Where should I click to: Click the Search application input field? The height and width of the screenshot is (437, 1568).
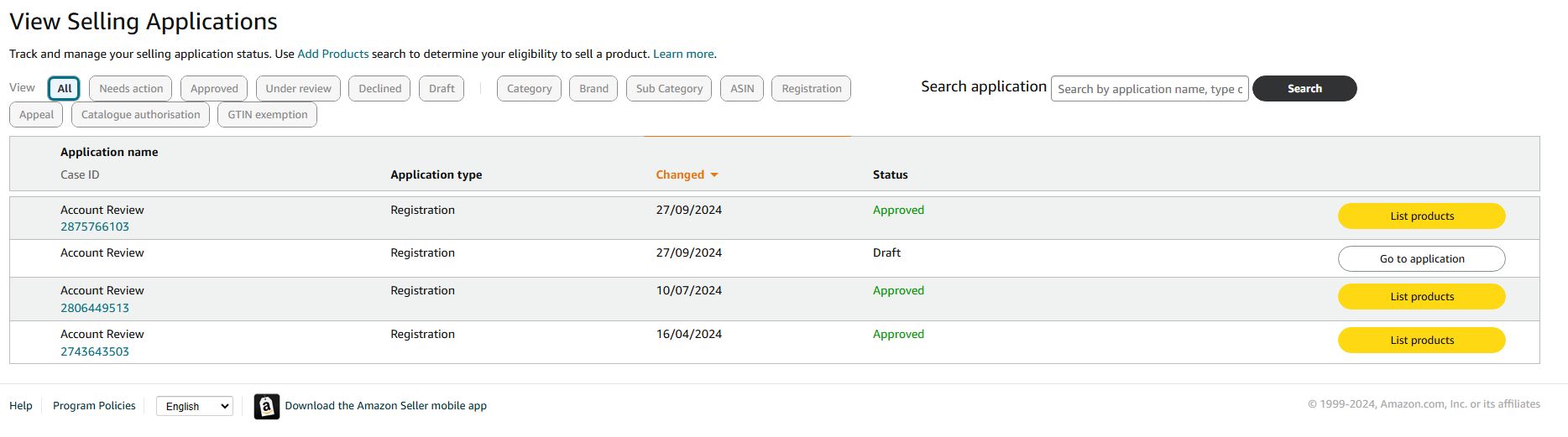(1149, 89)
